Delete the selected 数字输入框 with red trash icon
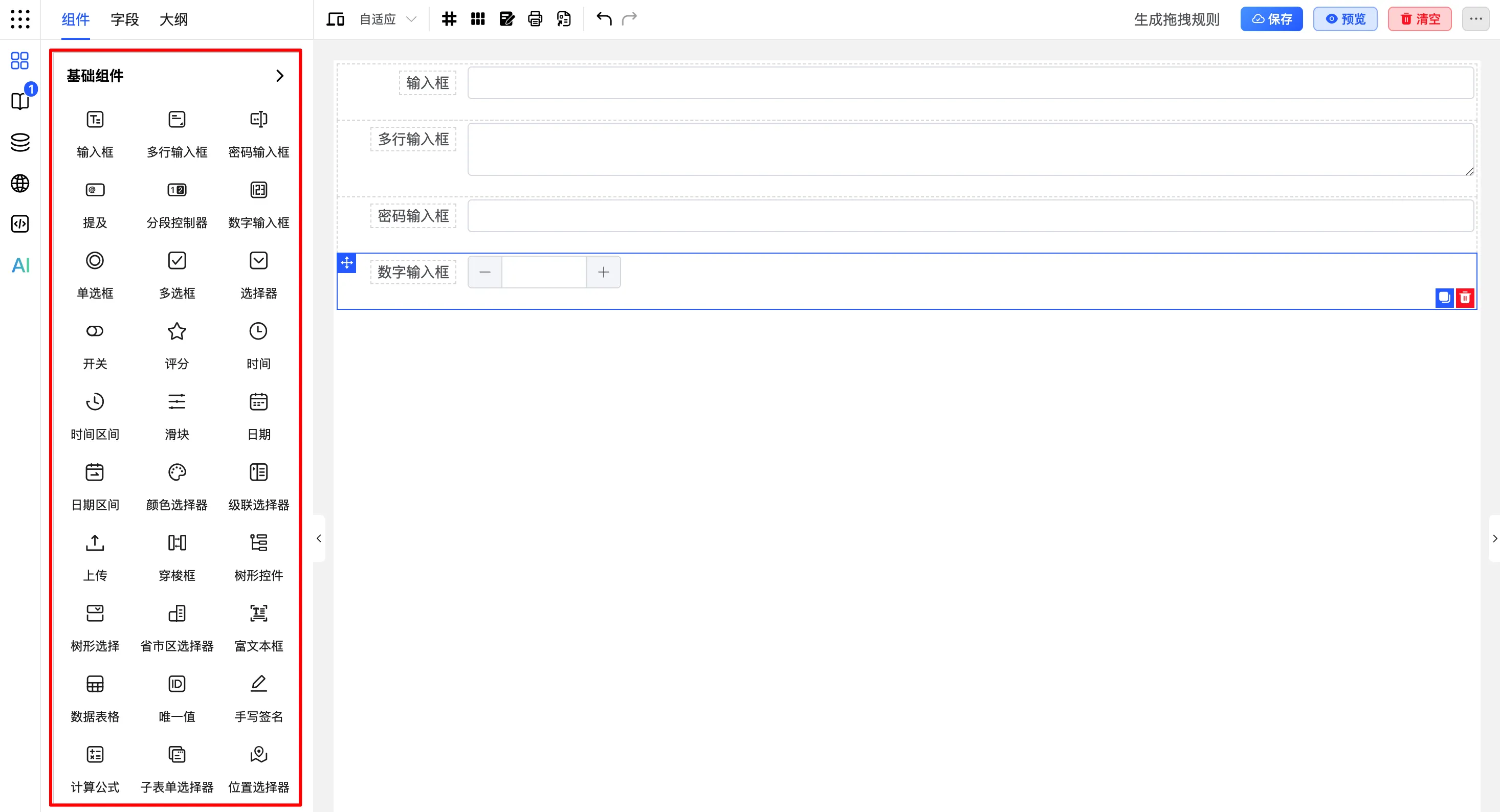1500x812 pixels. pos(1465,298)
